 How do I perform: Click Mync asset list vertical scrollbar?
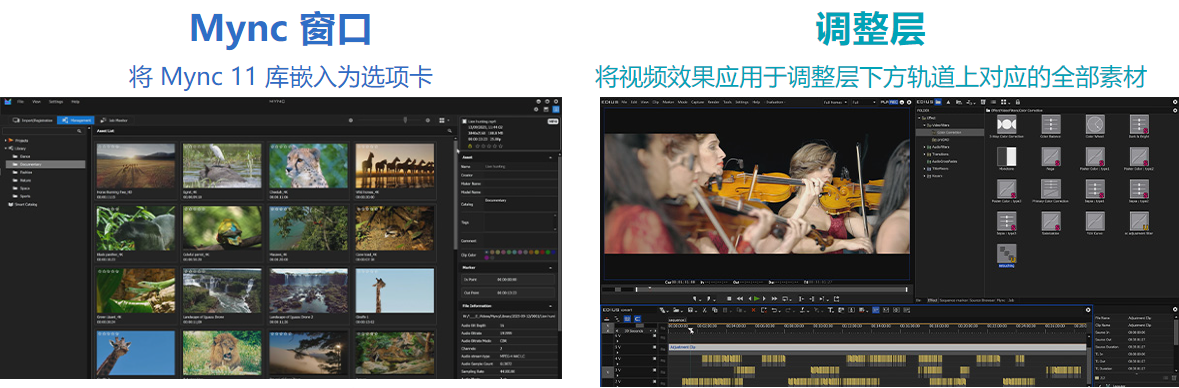(x=456, y=197)
